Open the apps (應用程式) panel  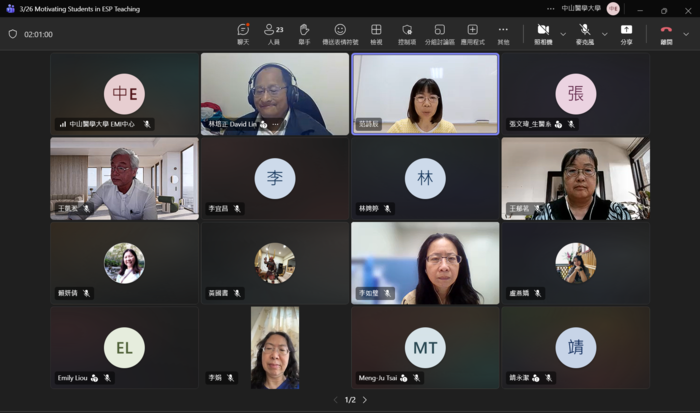tap(472, 33)
